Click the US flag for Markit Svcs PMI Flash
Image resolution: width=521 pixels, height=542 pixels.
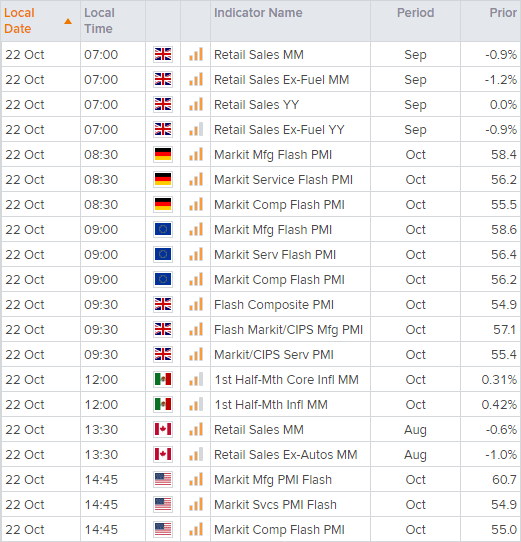click(163, 504)
